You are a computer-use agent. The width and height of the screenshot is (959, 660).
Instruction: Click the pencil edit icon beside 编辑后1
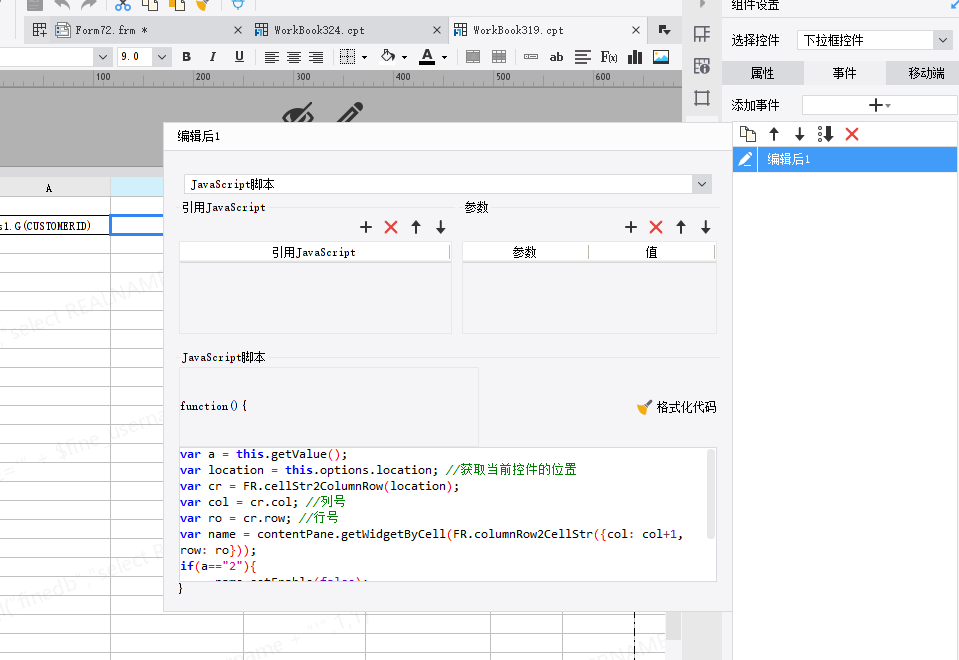tap(745, 159)
